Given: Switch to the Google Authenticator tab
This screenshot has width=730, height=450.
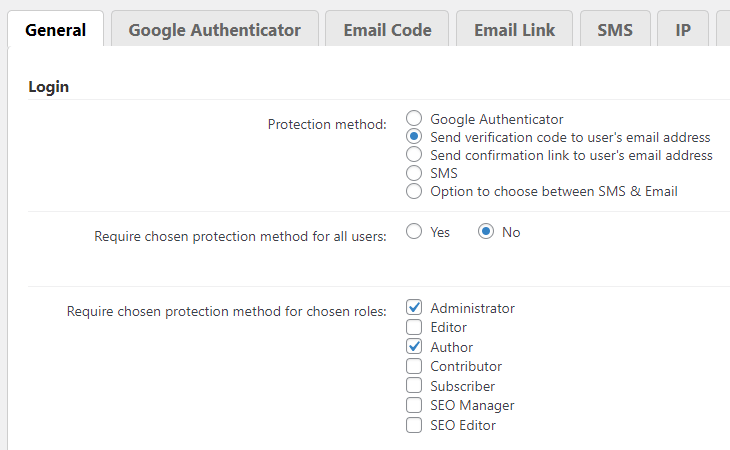Looking at the screenshot, I should 214,30.
